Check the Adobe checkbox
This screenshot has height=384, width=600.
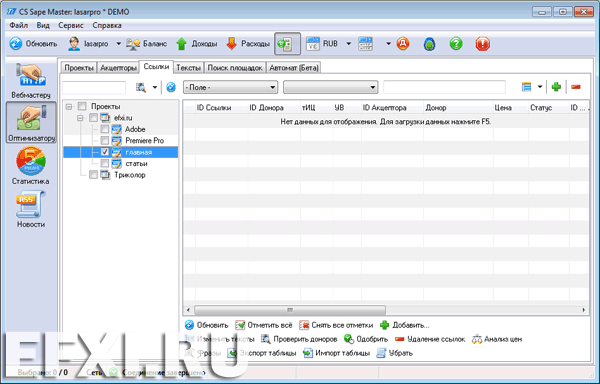pos(104,129)
